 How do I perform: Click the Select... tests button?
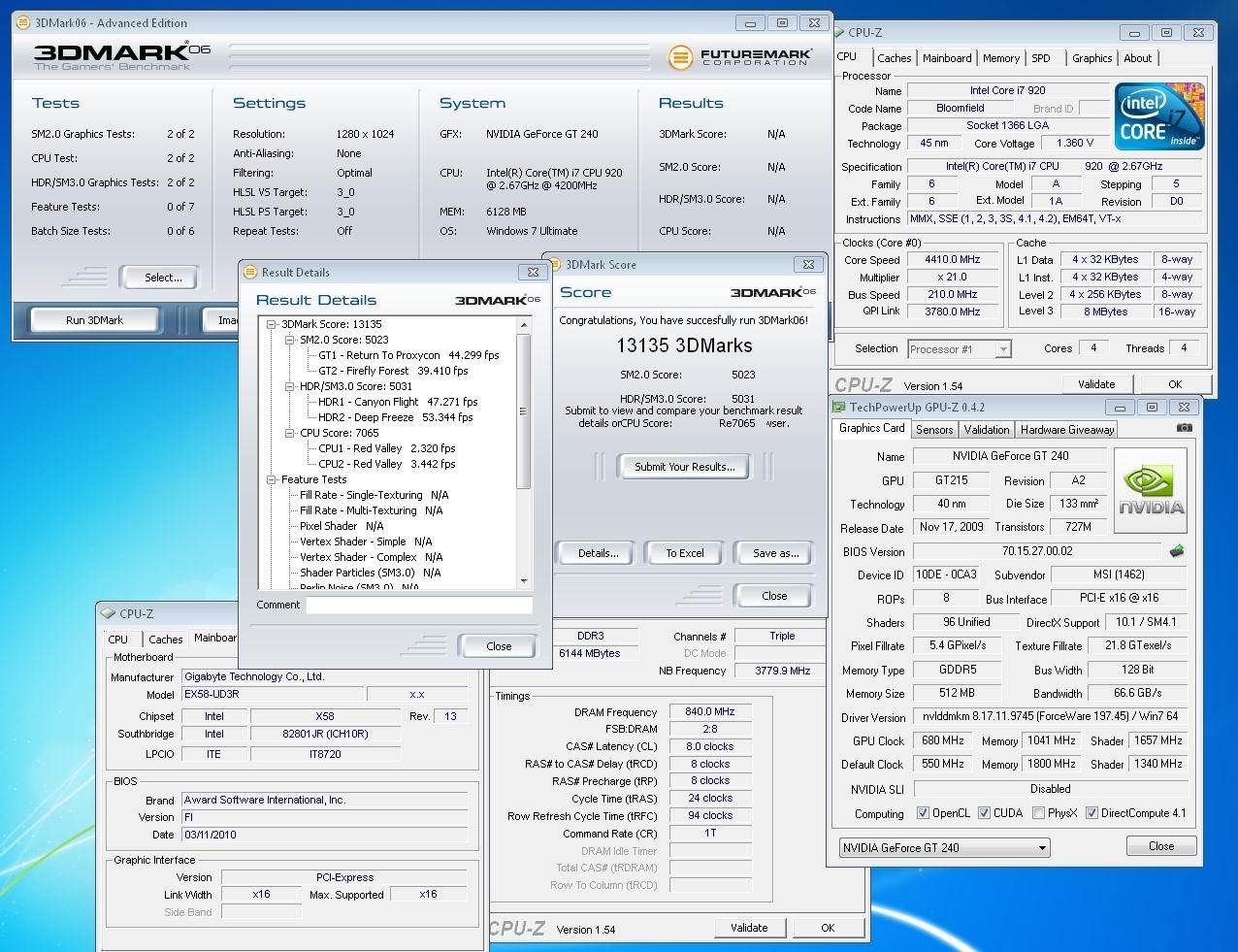point(163,278)
